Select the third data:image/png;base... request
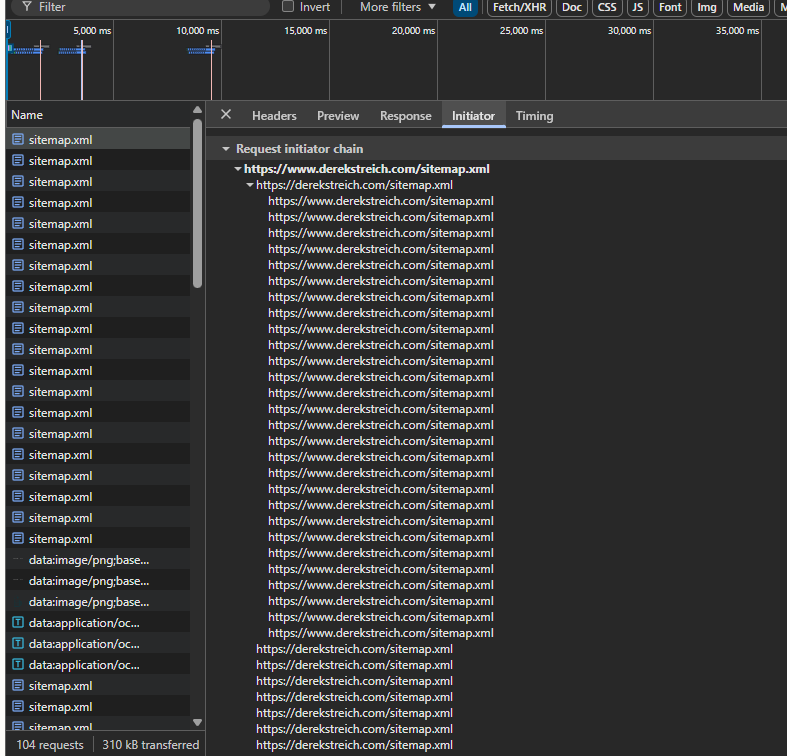787x756 pixels. [98, 602]
